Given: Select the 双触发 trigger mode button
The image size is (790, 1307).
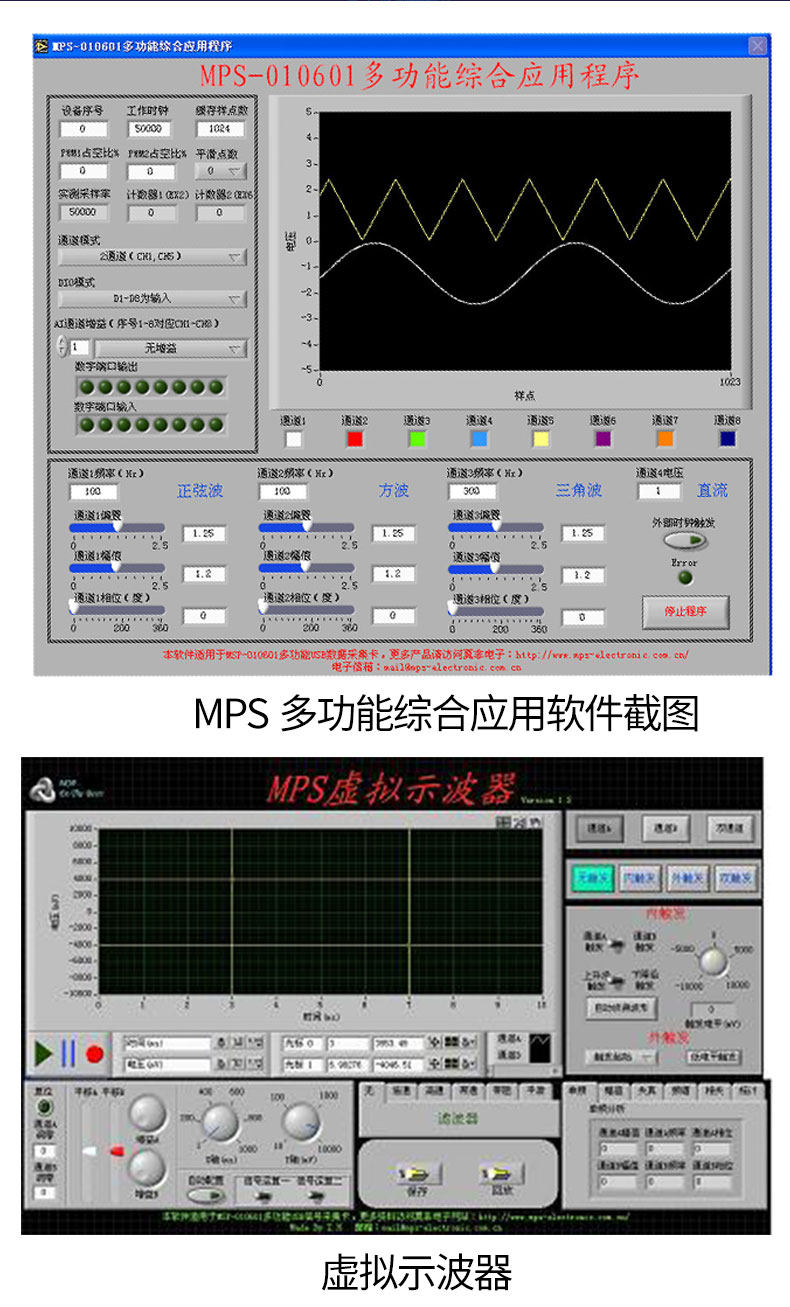Looking at the screenshot, I should (736, 878).
